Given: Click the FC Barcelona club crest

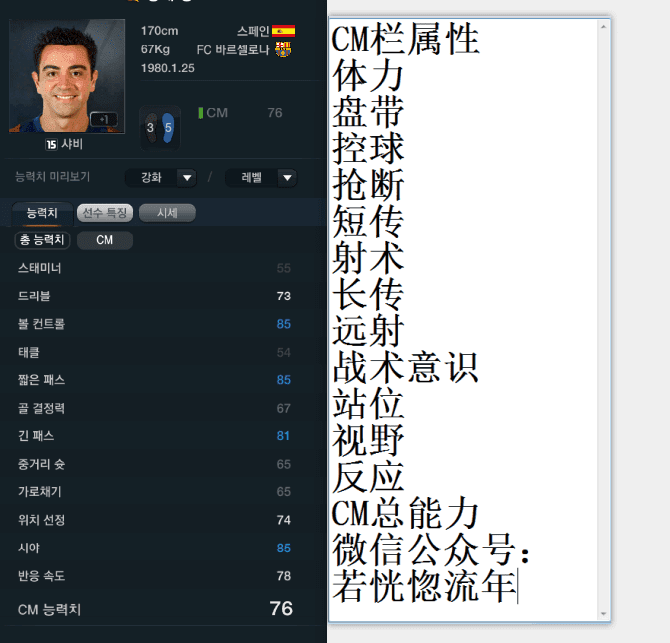Looking at the screenshot, I should (283, 50).
